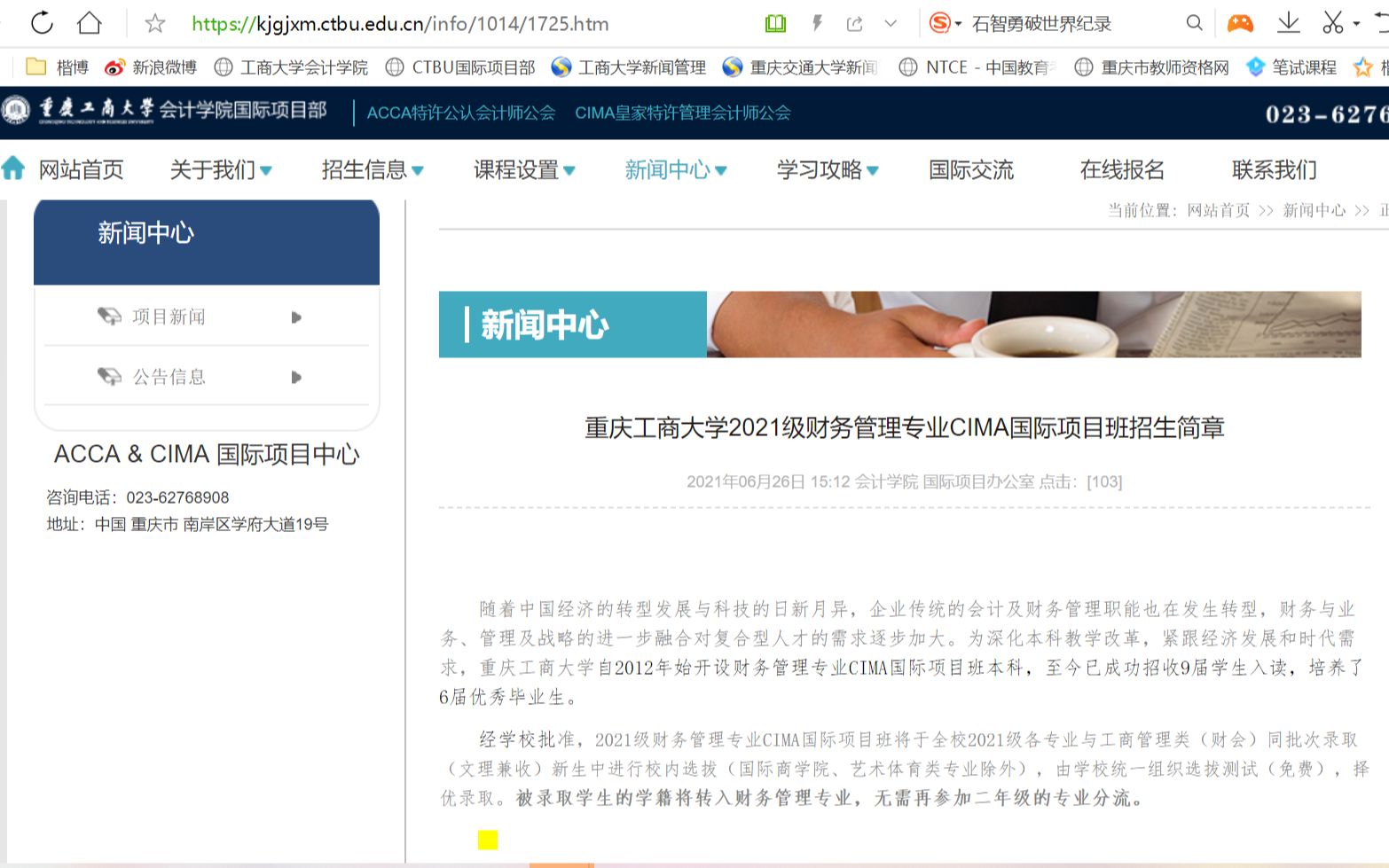Expand the 项目新闻 sidebar arrow
This screenshot has width=1389, height=868.
click(296, 317)
